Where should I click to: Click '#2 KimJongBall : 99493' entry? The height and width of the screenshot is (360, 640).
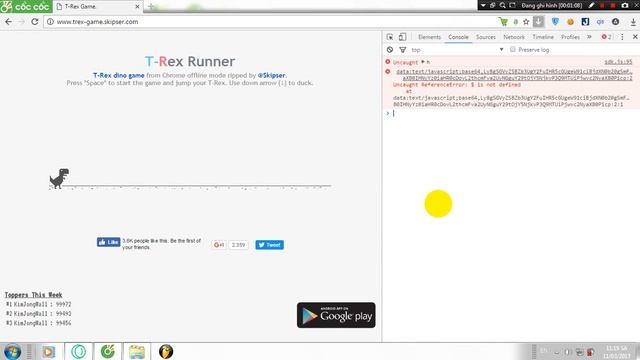coord(38,314)
